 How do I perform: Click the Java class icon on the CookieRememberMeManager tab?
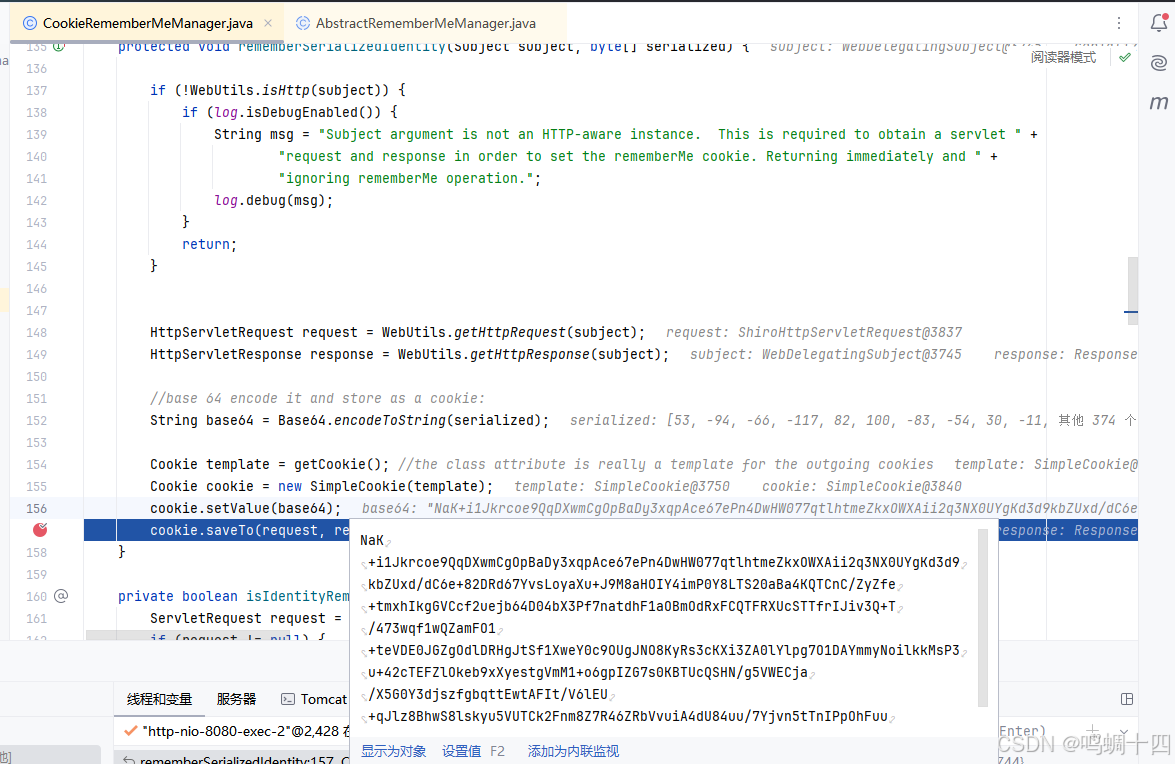click(30, 23)
